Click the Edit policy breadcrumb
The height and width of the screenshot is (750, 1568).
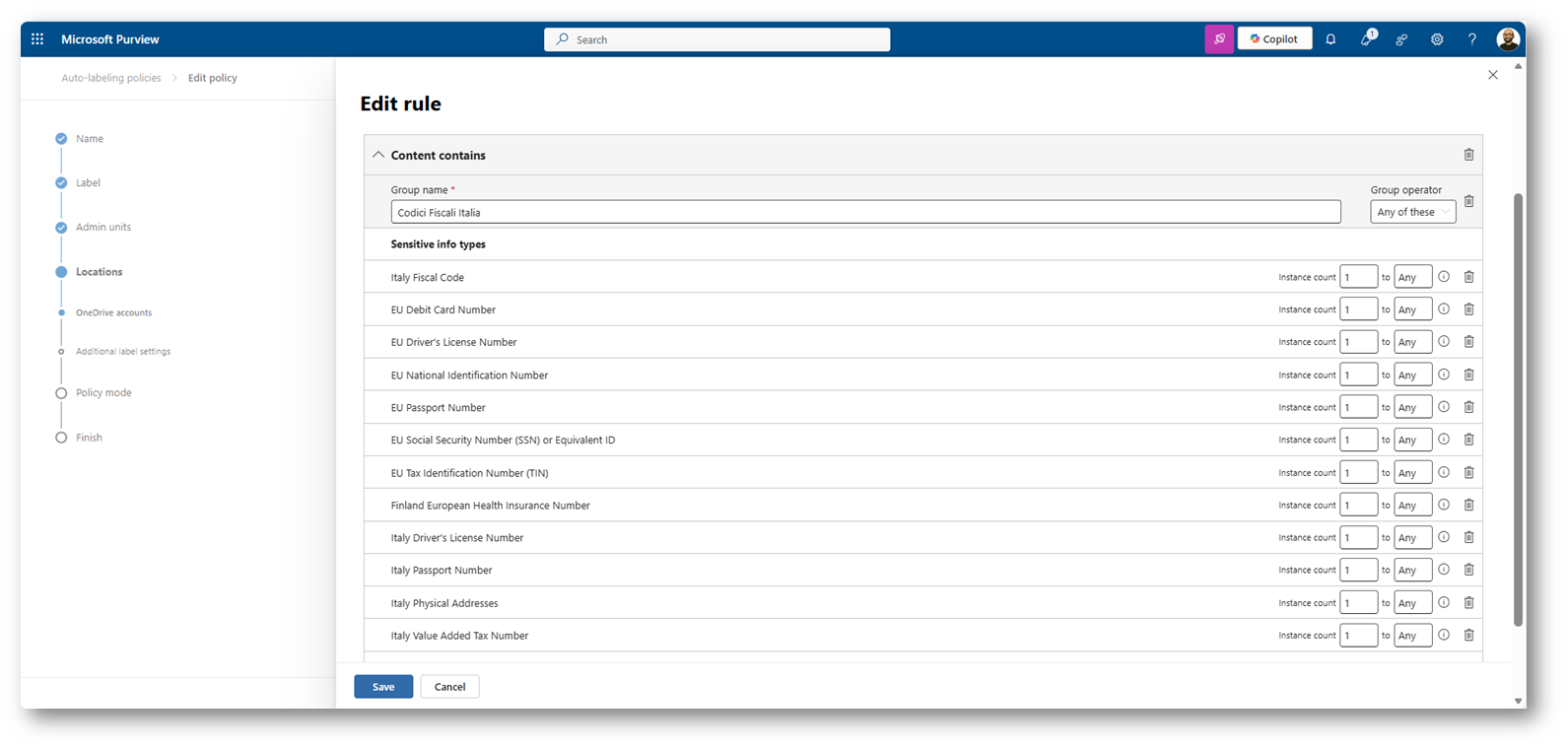[213, 78]
